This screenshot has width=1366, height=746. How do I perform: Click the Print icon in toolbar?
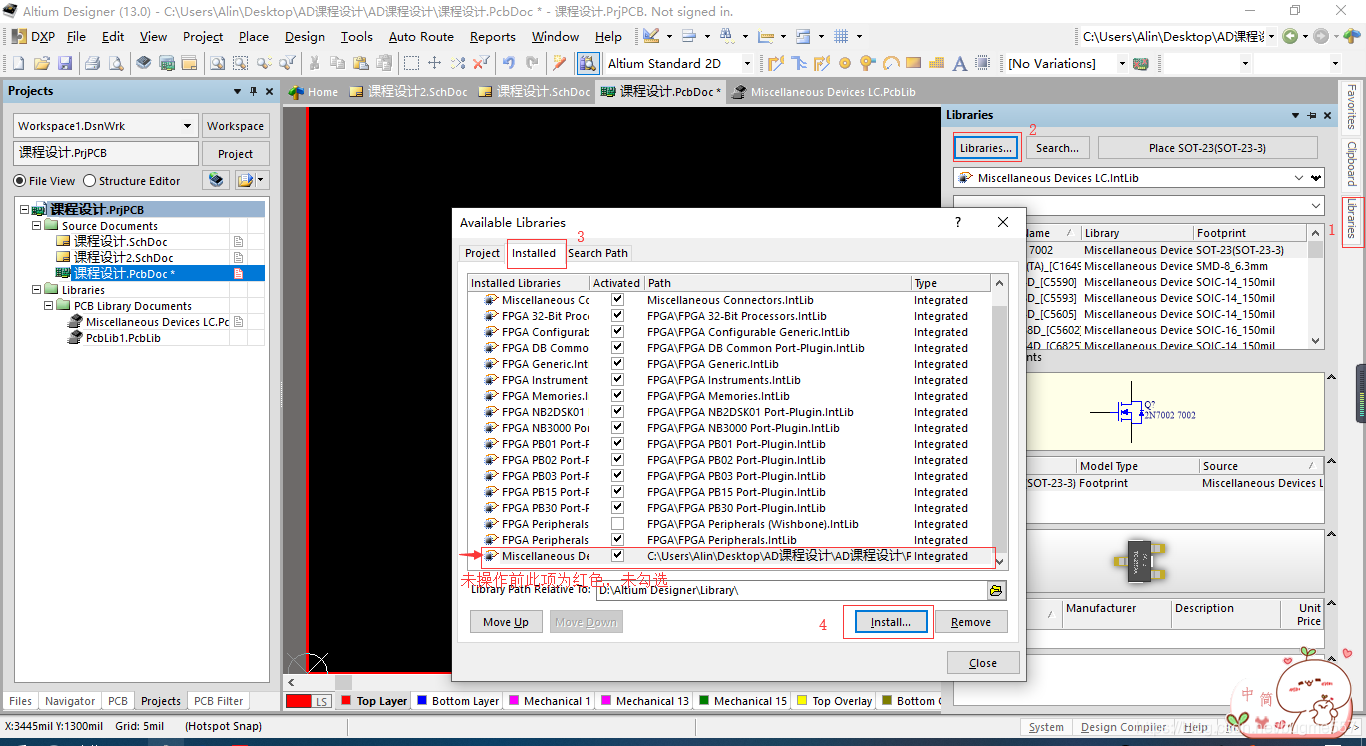pyautogui.click(x=92, y=63)
